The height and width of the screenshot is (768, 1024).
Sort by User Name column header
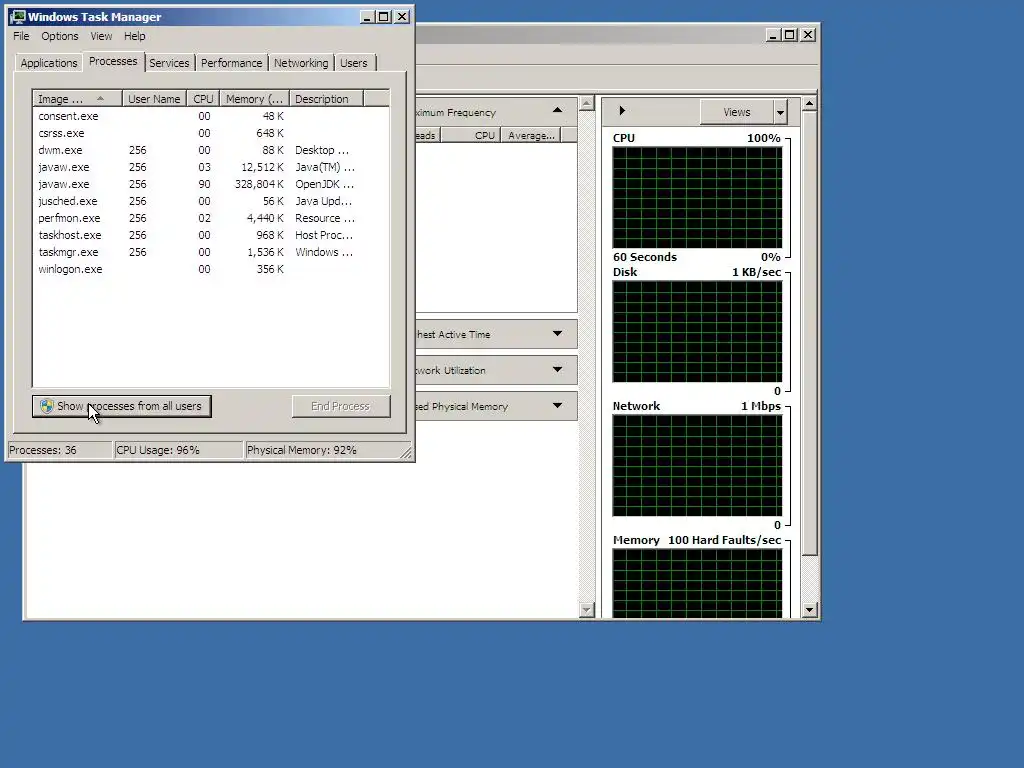pyautogui.click(x=154, y=99)
